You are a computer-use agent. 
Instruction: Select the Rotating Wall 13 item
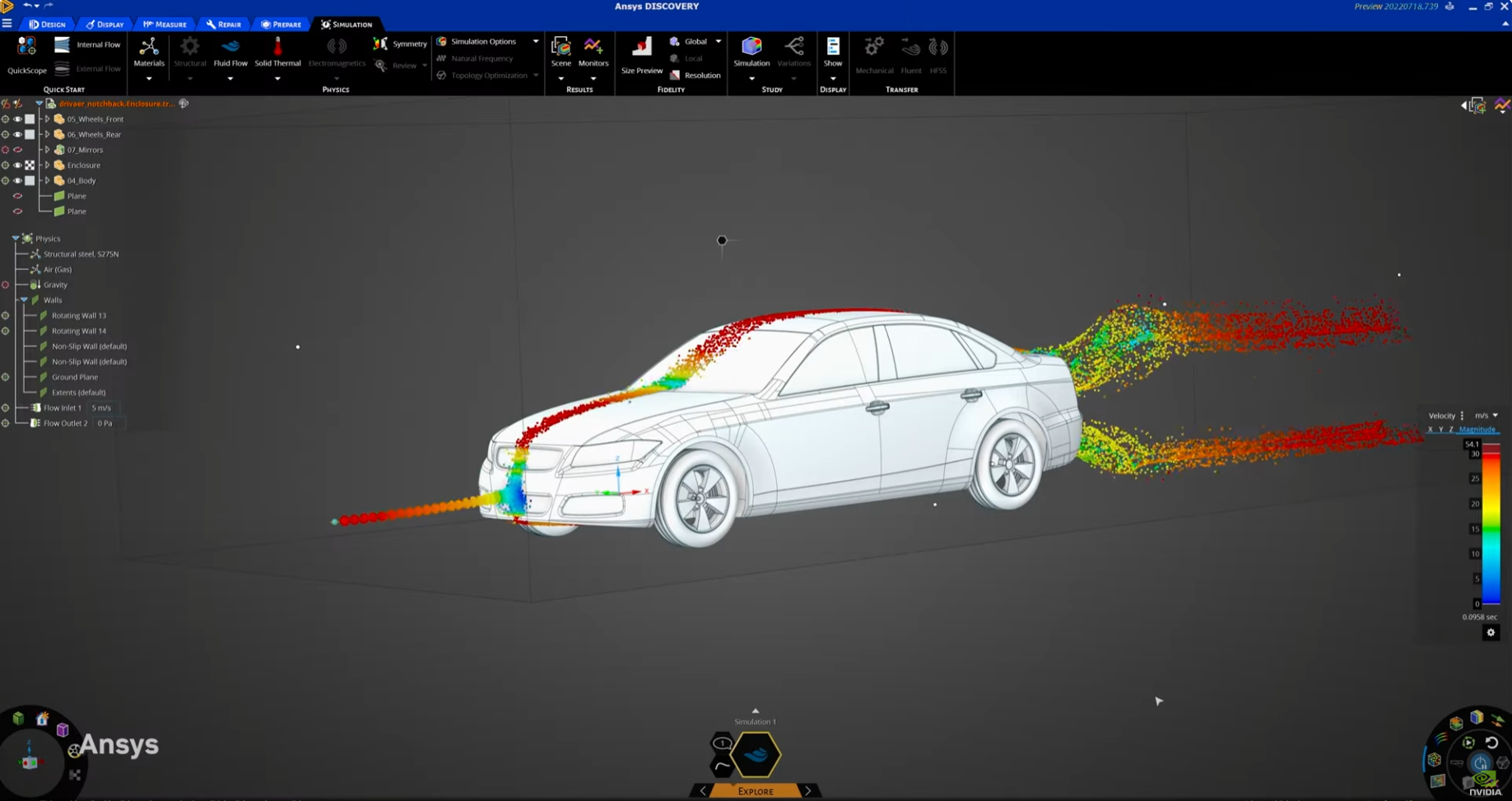click(79, 315)
